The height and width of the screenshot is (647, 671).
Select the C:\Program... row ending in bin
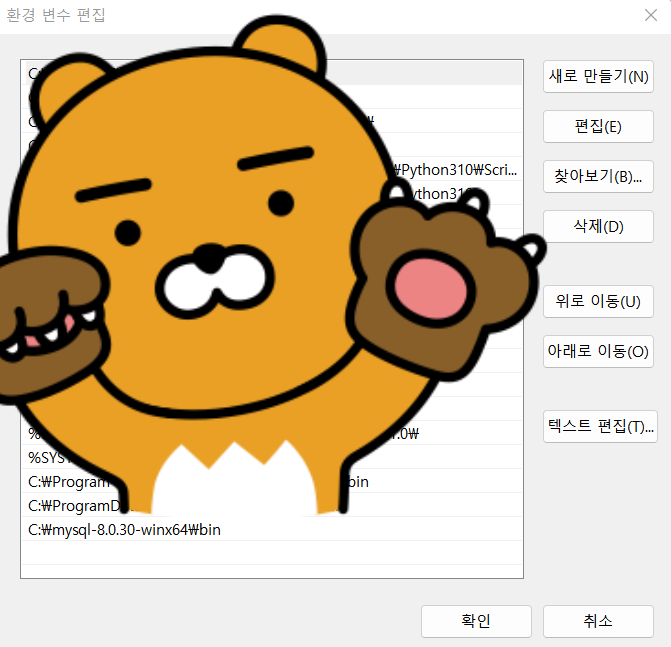(x=272, y=482)
